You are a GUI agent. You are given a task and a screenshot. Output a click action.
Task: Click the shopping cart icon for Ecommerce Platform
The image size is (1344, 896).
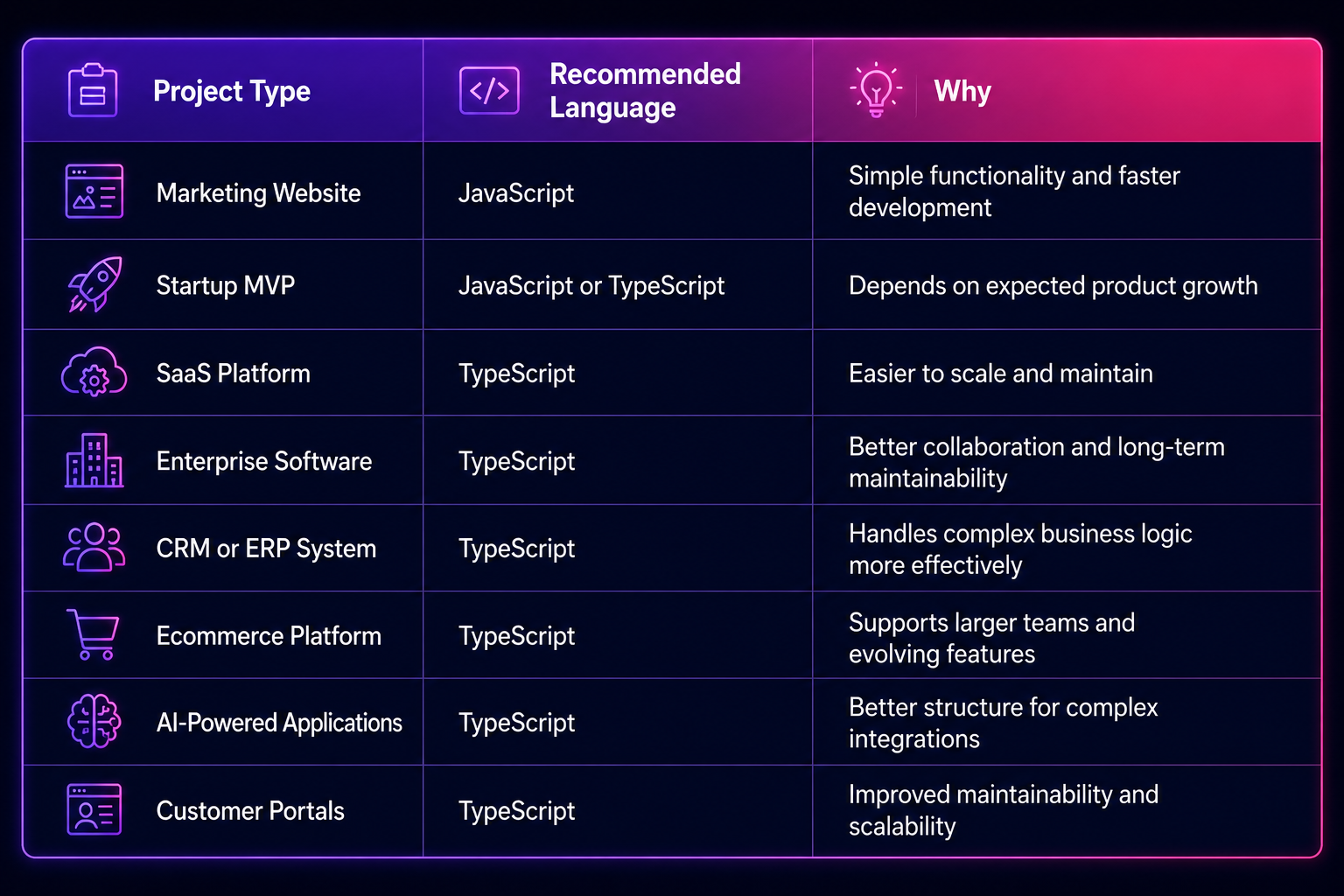[x=94, y=634]
